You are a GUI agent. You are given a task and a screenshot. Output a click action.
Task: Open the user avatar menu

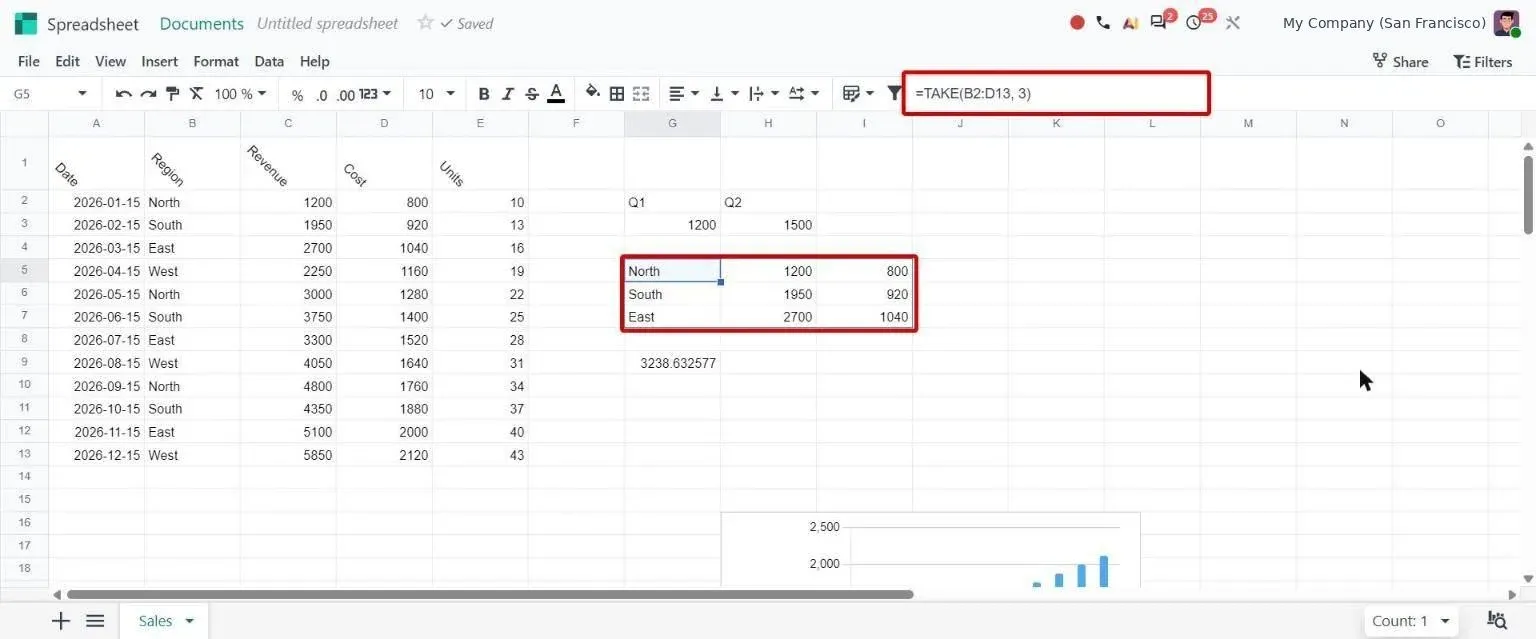1506,23
